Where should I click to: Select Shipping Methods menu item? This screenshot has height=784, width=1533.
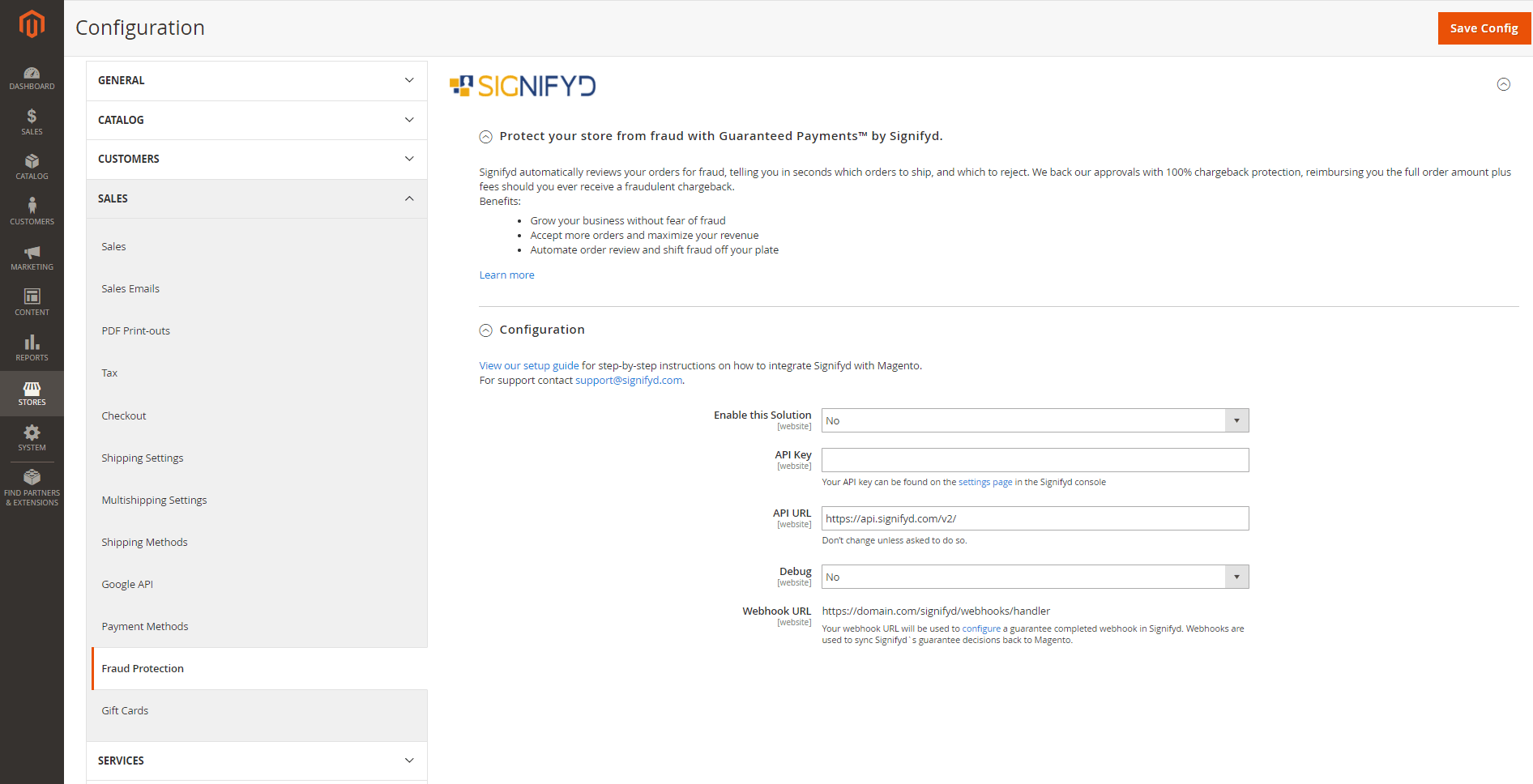click(x=144, y=542)
